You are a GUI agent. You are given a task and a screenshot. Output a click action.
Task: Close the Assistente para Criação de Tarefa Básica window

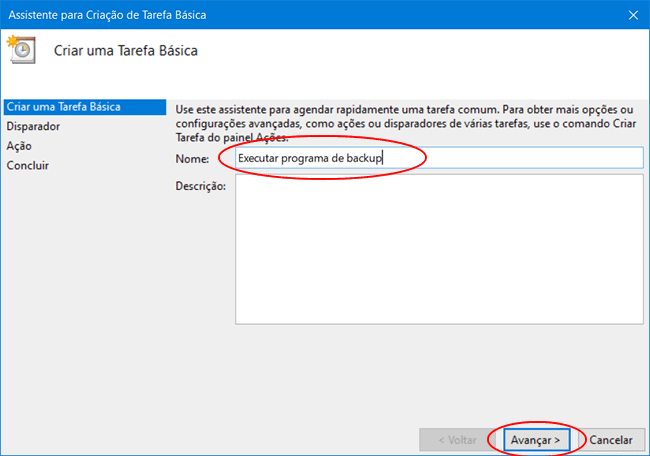tap(633, 15)
